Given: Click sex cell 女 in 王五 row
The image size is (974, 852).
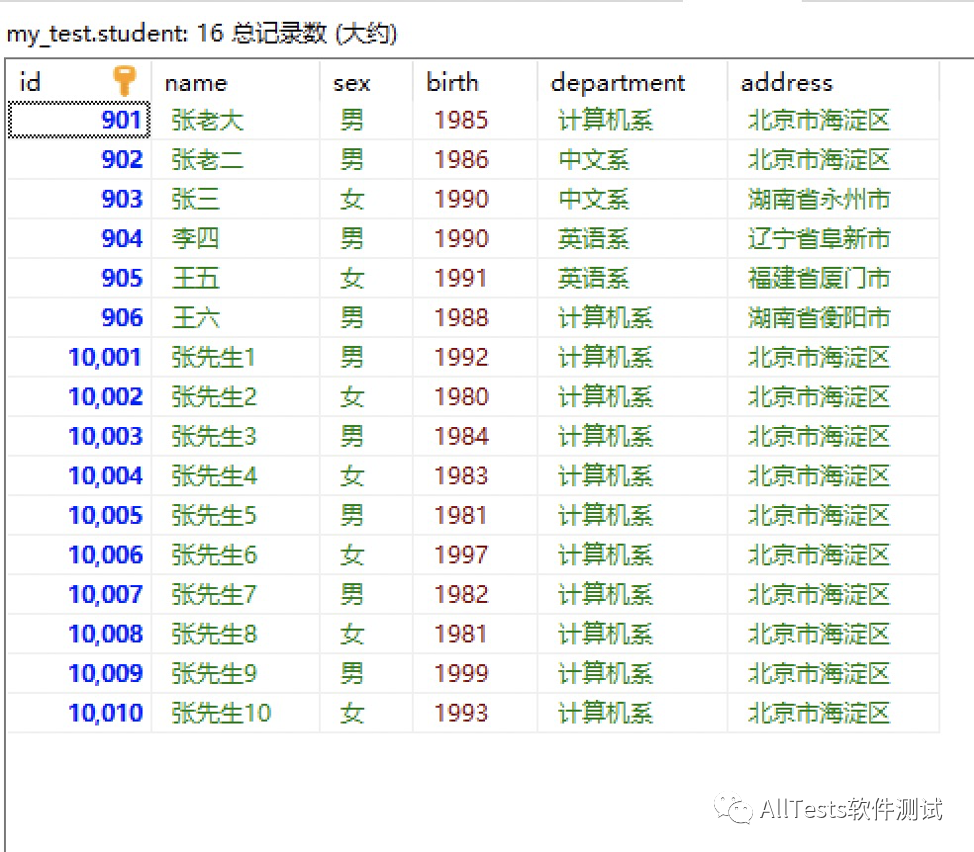Looking at the screenshot, I should tap(366, 278).
